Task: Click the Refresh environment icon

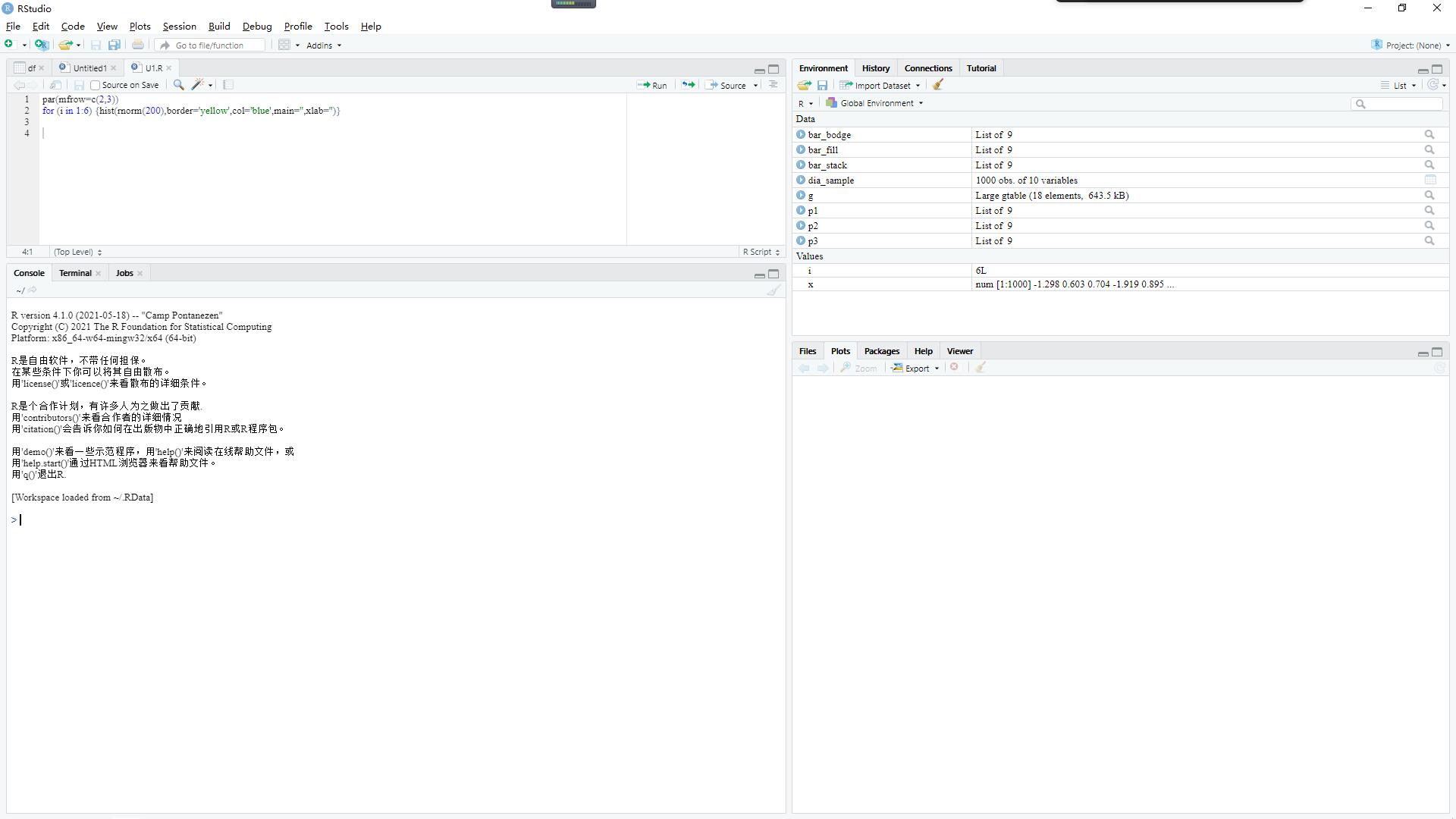Action: pos(1432,85)
